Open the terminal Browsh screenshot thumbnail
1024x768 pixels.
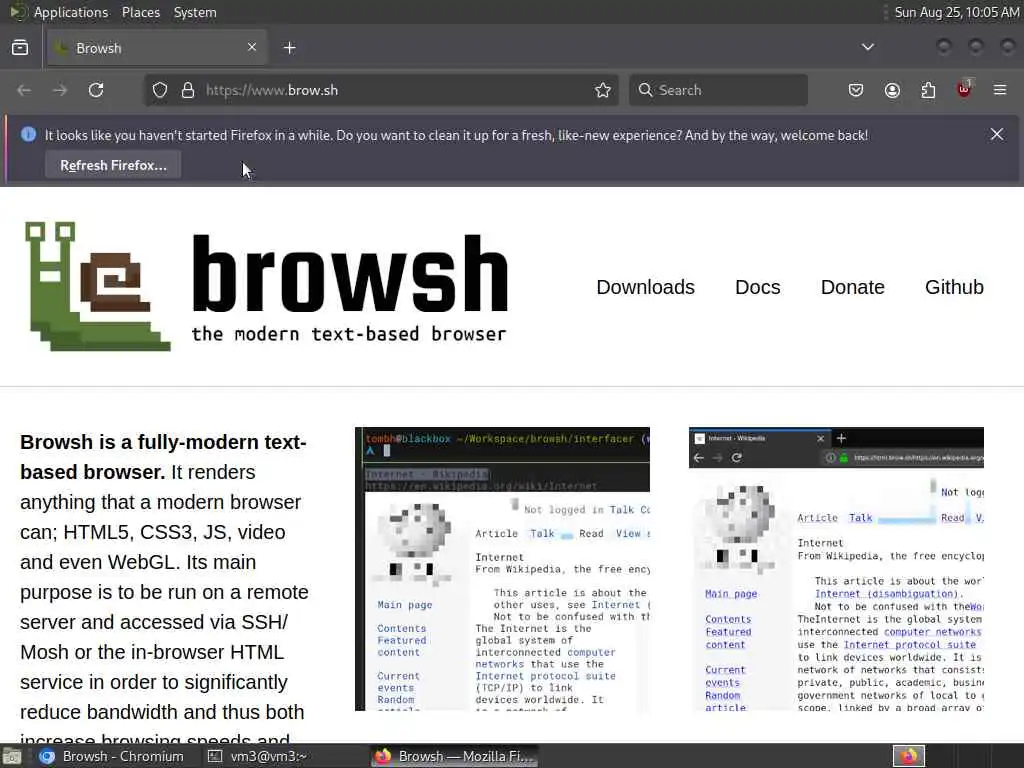[502, 569]
